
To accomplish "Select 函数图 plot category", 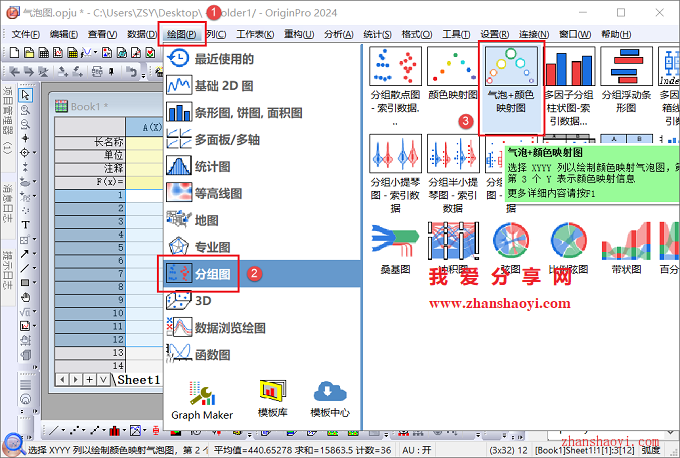I will 262,354.
